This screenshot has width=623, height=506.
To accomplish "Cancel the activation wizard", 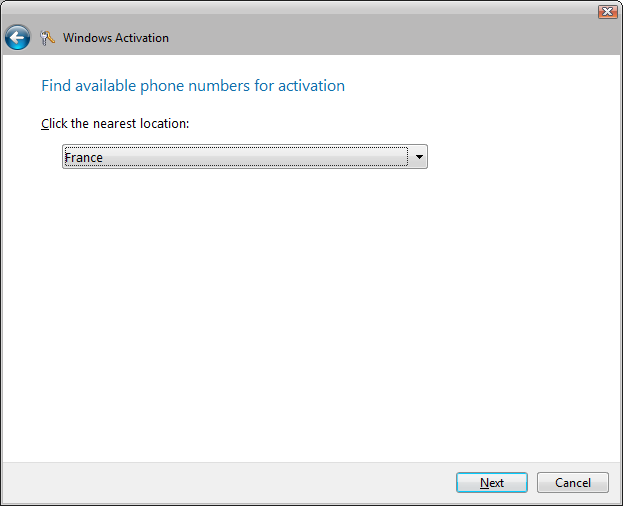I will pos(573,483).
